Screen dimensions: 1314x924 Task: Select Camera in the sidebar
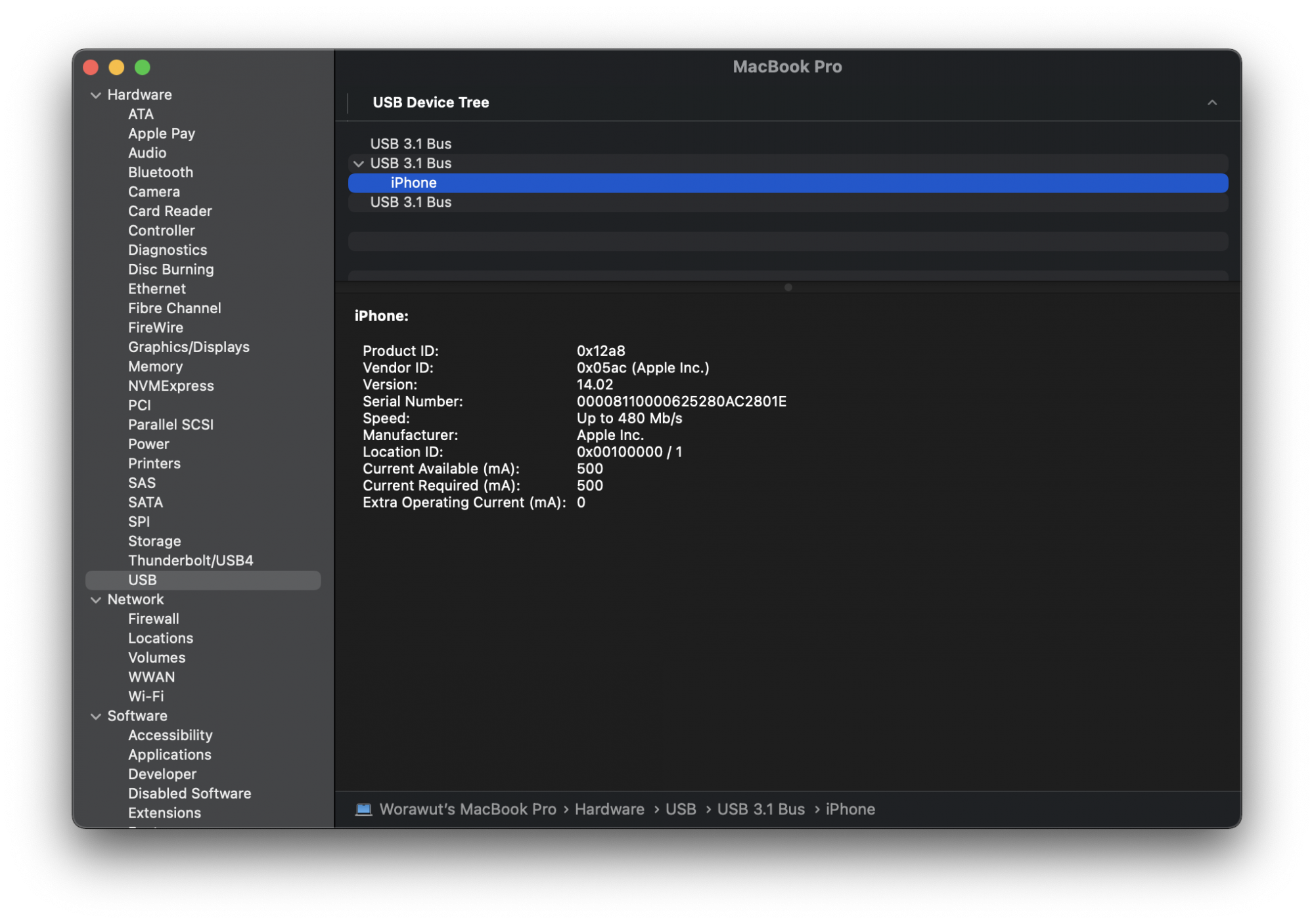coord(154,192)
